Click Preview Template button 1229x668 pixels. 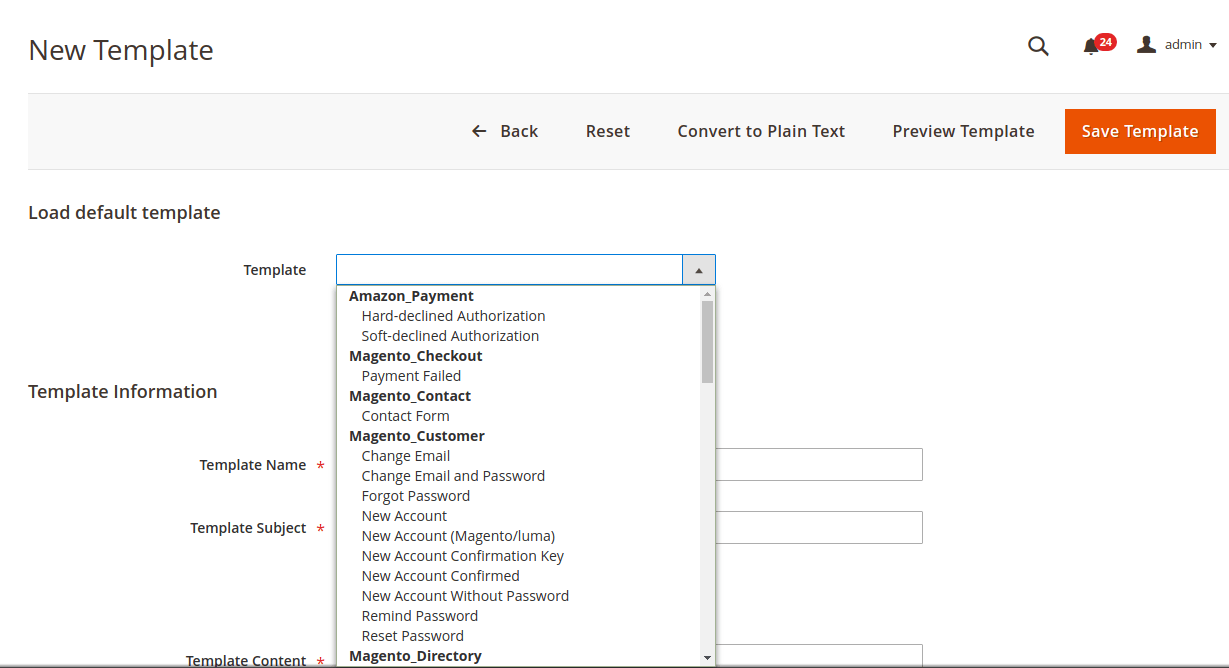pos(963,131)
